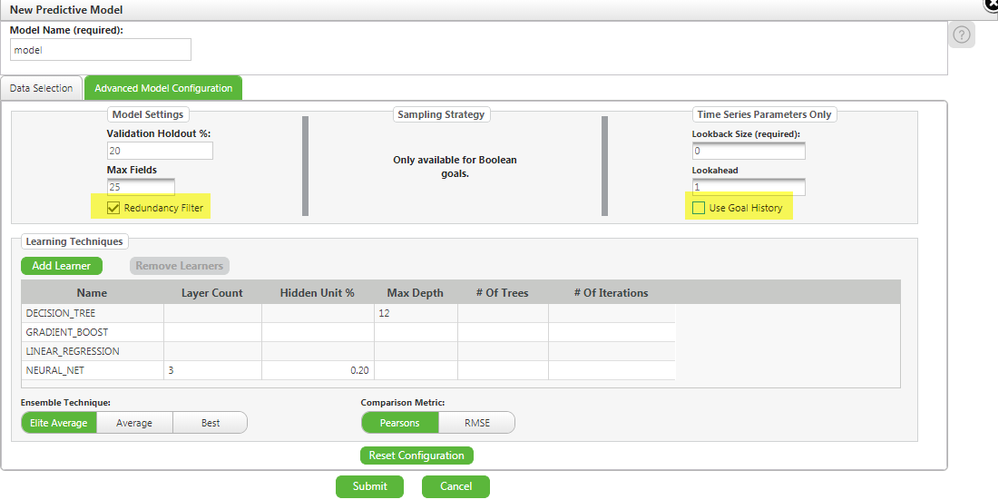Open the Advanced Model Configuration tab
The width and height of the screenshot is (998, 500).
163,88
